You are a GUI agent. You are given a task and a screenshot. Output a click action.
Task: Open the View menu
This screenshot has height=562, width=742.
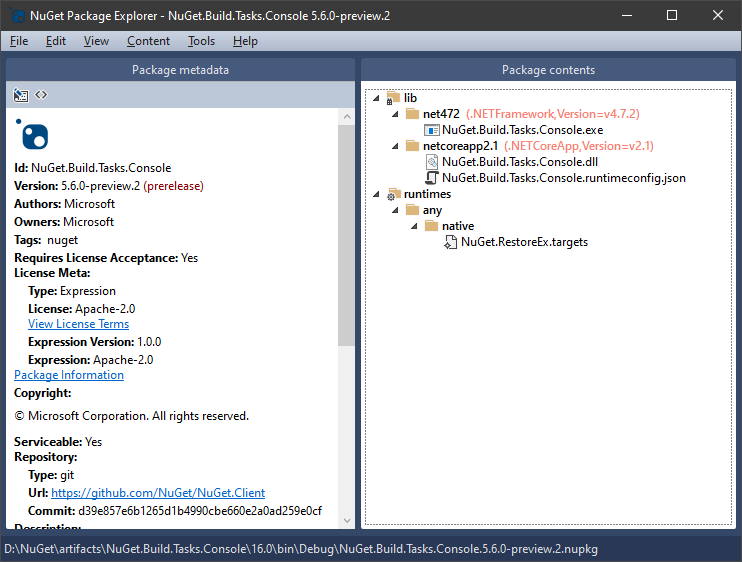tap(96, 41)
